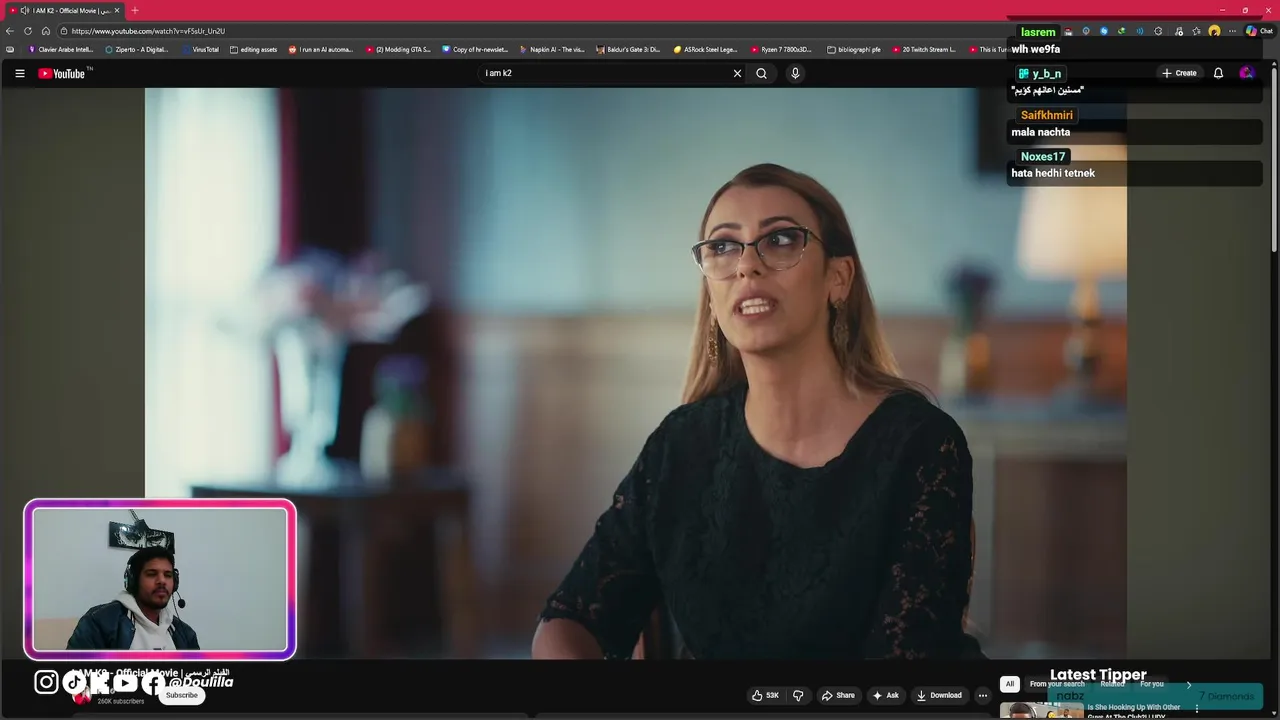This screenshot has height=720, width=1280.
Task: Select the 'For you' filter chip
Action: 1152,684
